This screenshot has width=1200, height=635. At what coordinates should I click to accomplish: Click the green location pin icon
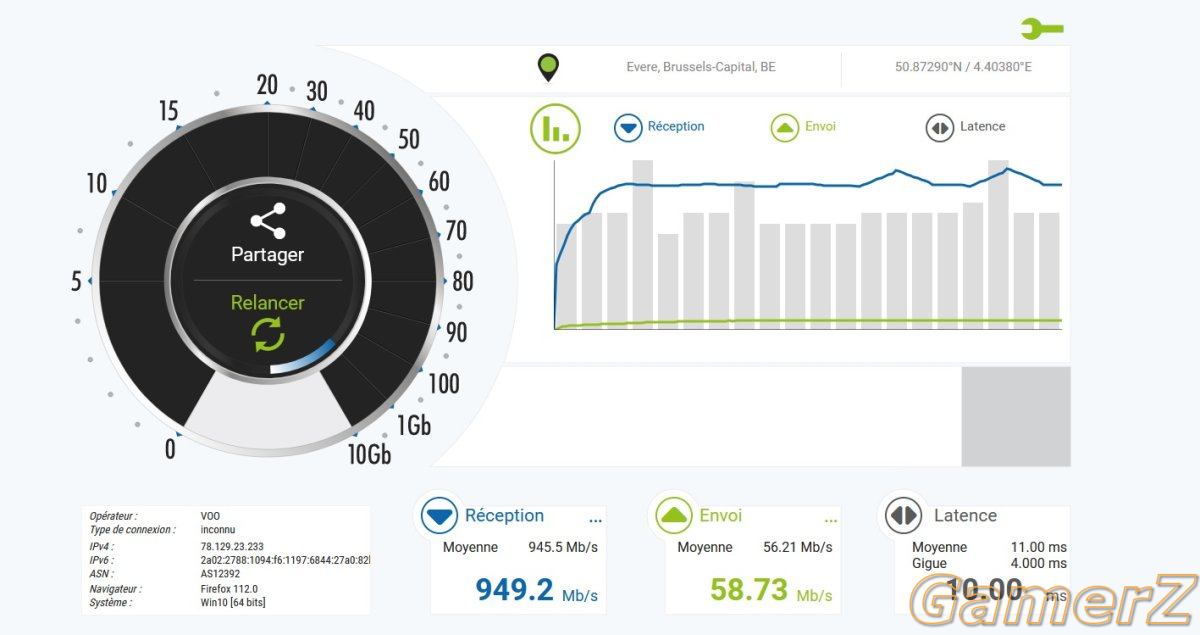548,68
